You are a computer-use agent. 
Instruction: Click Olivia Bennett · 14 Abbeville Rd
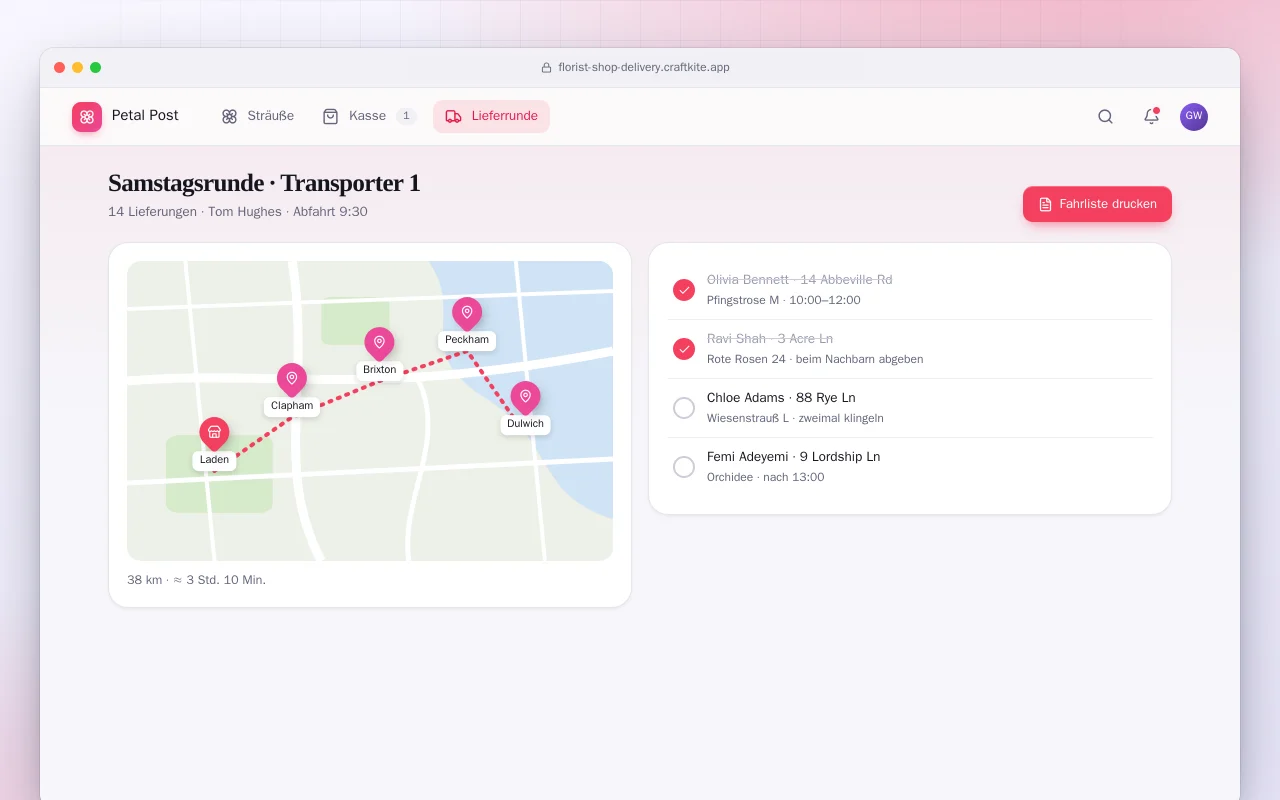coord(799,280)
